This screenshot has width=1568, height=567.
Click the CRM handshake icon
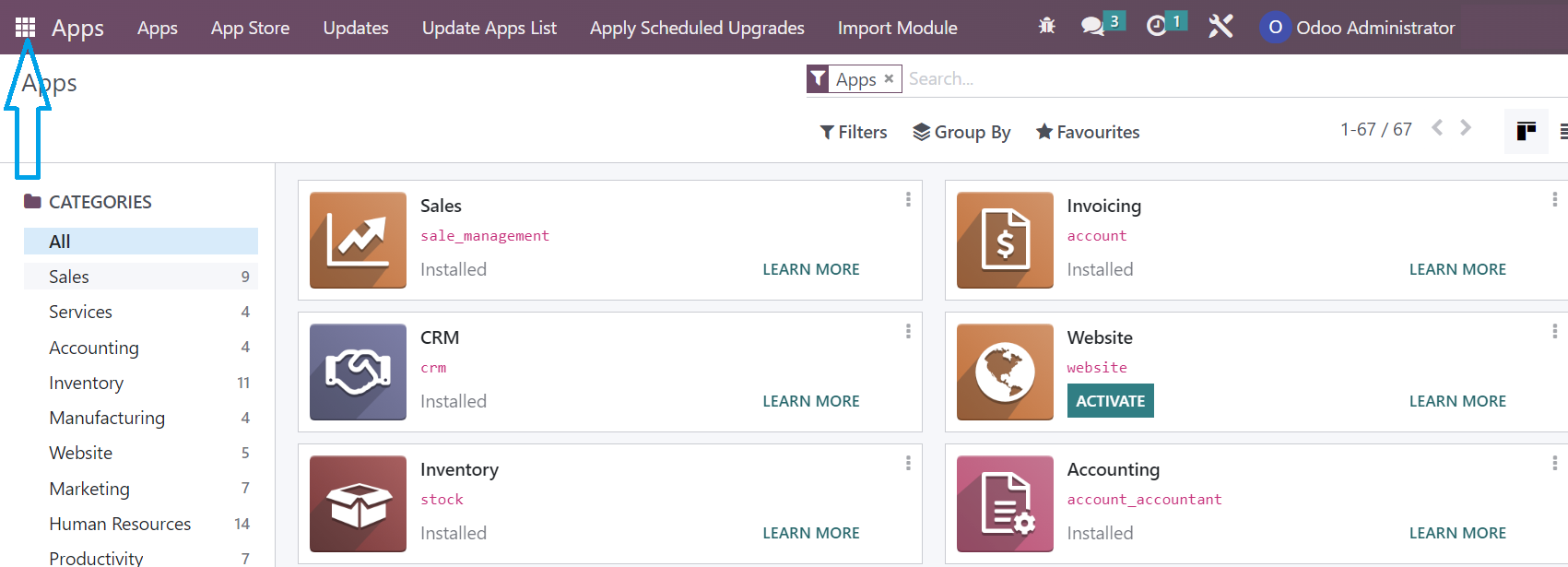(x=358, y=372)
